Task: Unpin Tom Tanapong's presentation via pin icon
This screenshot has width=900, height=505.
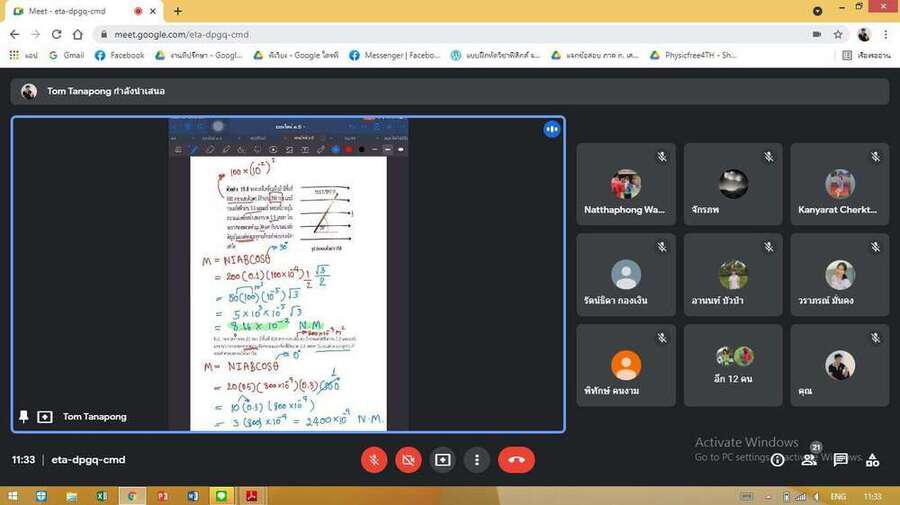Action: (x=24, y=416)
